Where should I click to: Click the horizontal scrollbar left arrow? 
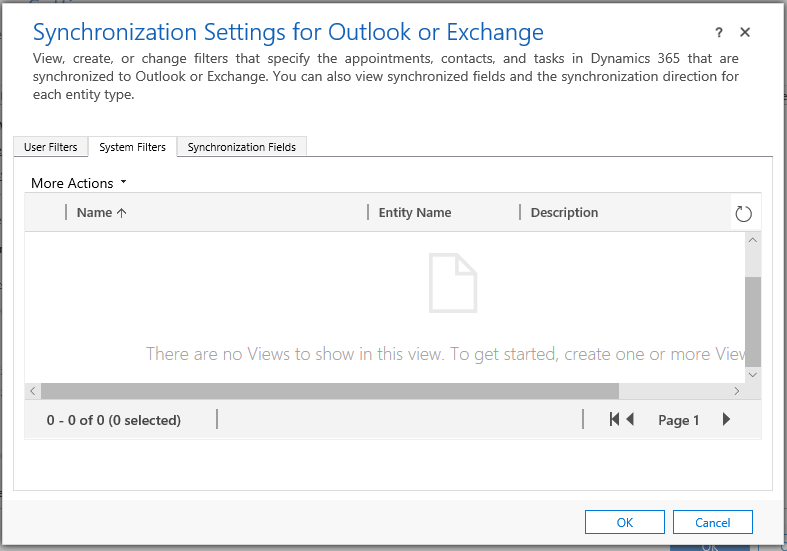[33, 391]
